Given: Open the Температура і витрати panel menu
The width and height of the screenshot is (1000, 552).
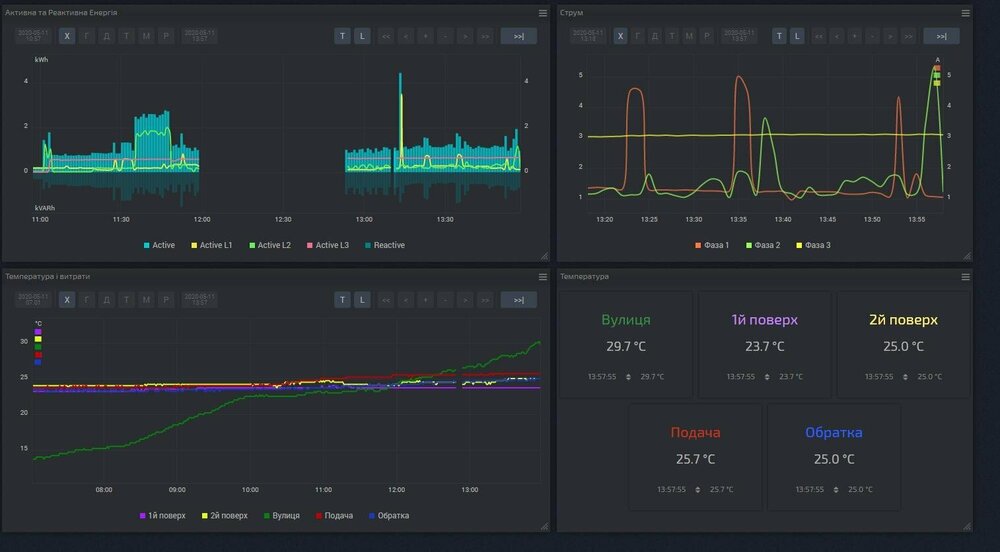Looking at the screenshot, I should pos(543,277).
